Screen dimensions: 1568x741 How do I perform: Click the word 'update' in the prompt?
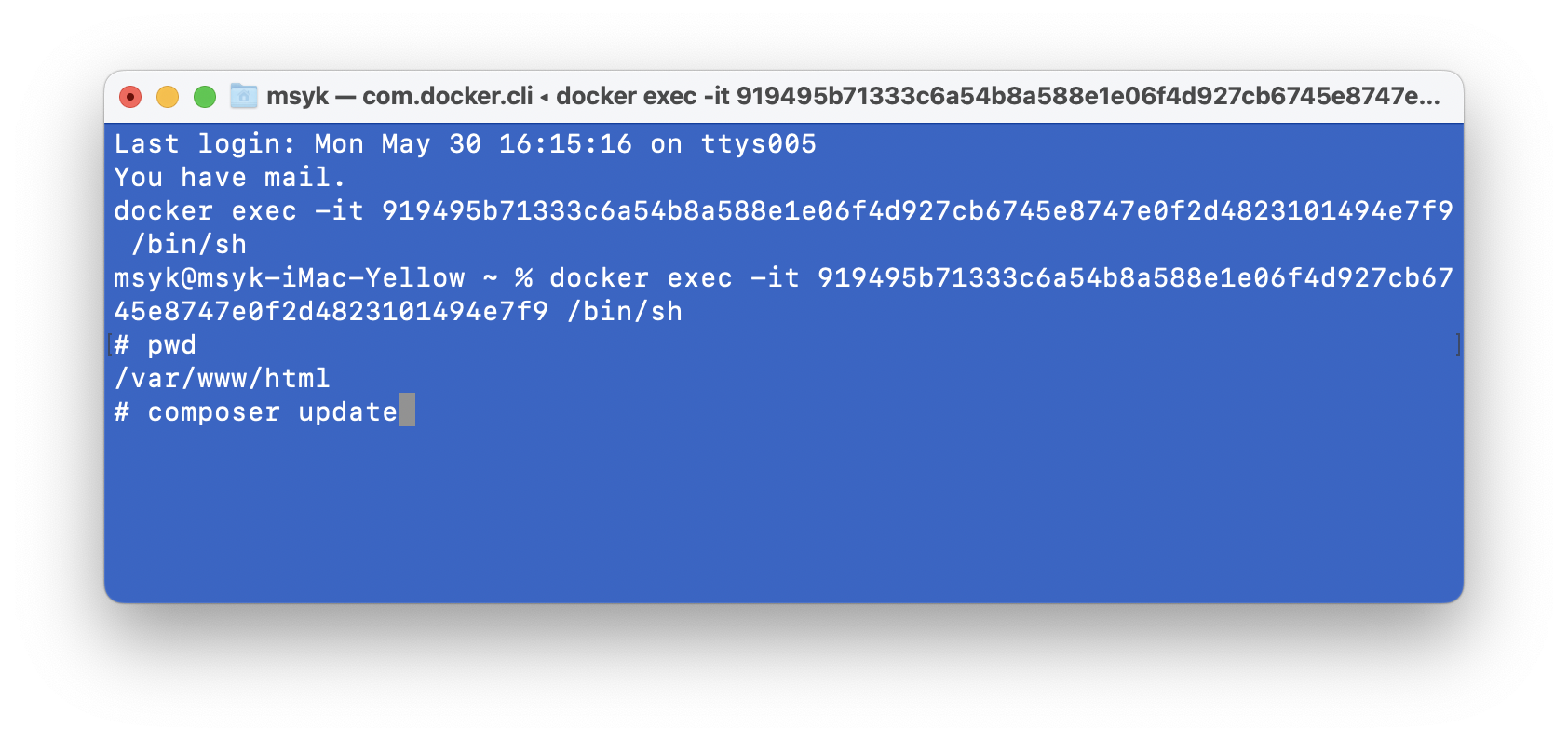point(347,412)
